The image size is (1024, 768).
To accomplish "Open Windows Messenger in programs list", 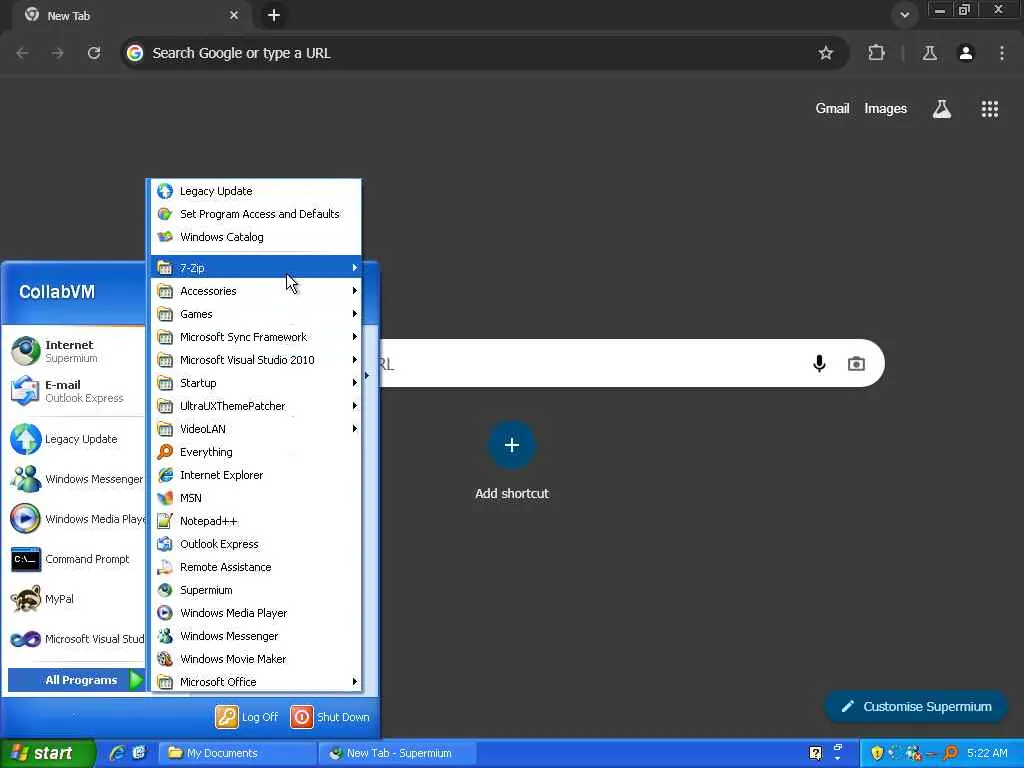I will click(x=256, y=635).
